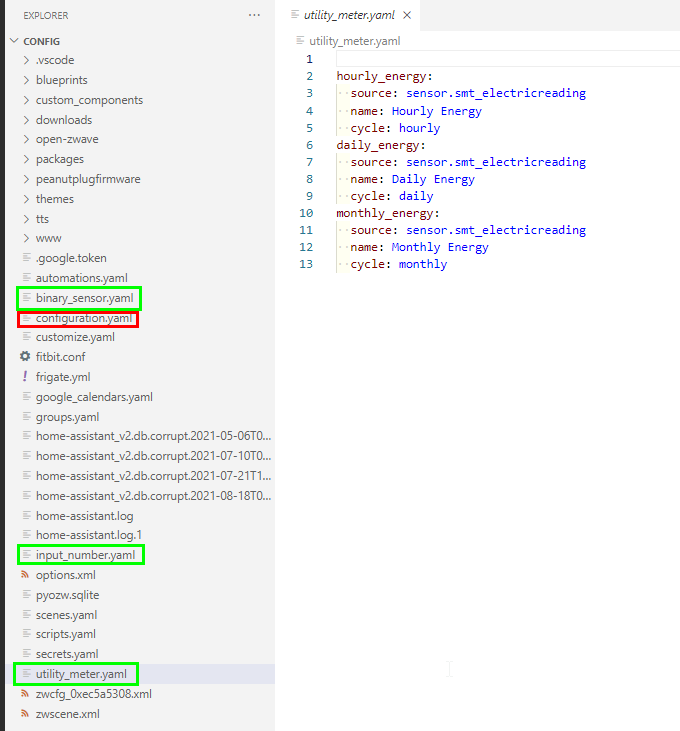Select the utility_meter.yaml tab

coord(349,15)
